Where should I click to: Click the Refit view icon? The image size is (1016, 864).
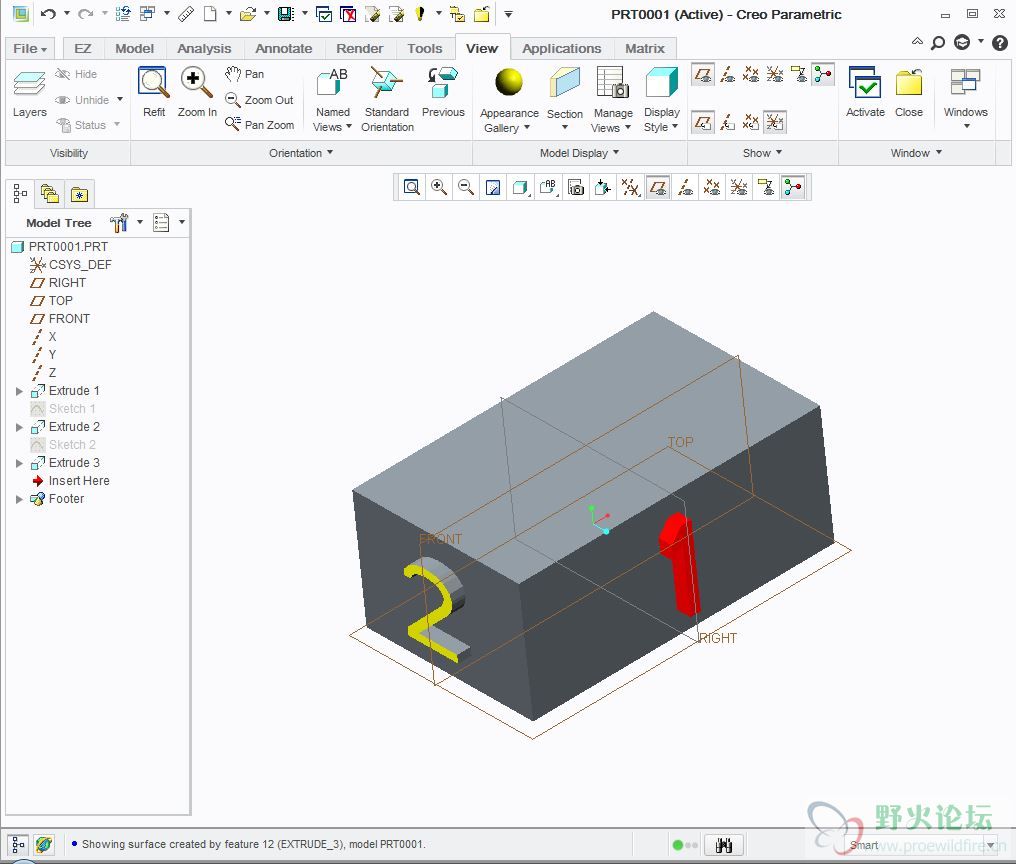154,82
